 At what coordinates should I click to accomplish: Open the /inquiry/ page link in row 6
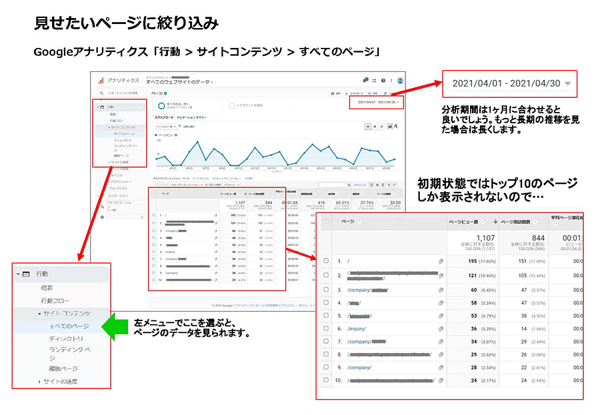(x=357, y=329)
